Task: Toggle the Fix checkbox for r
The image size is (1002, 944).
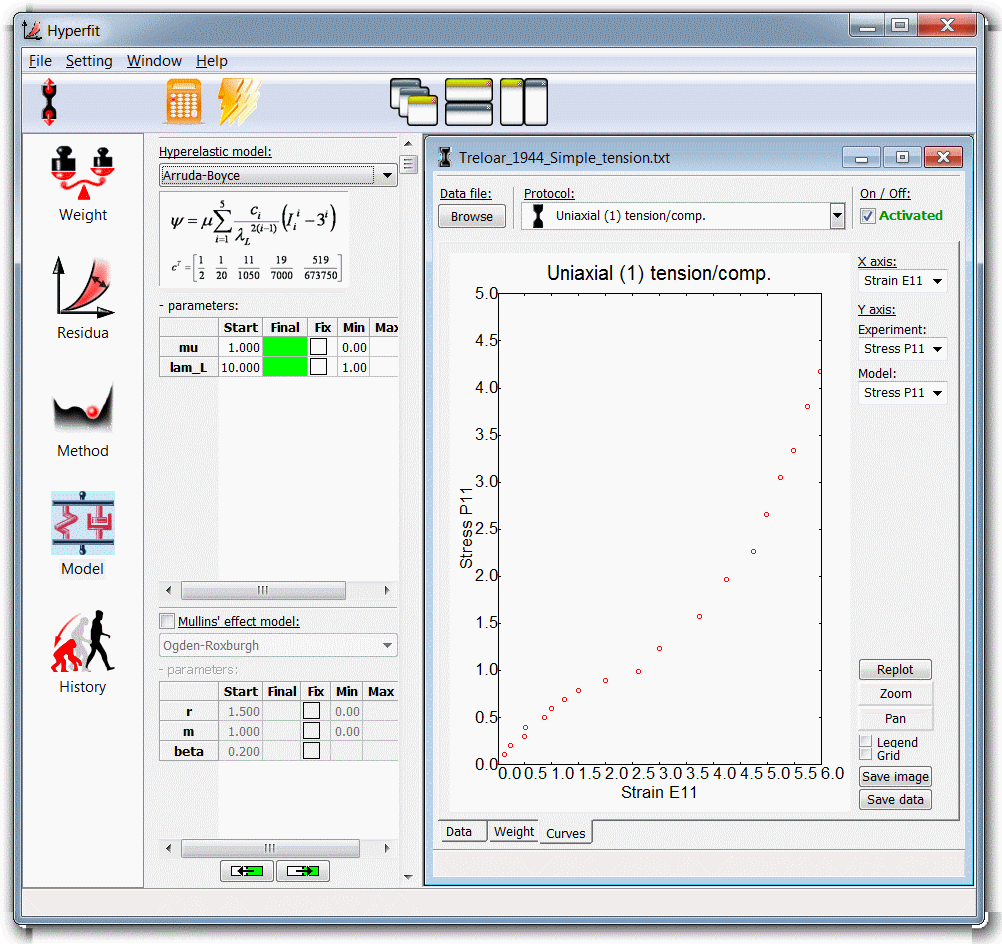Action: click(311, 711)
